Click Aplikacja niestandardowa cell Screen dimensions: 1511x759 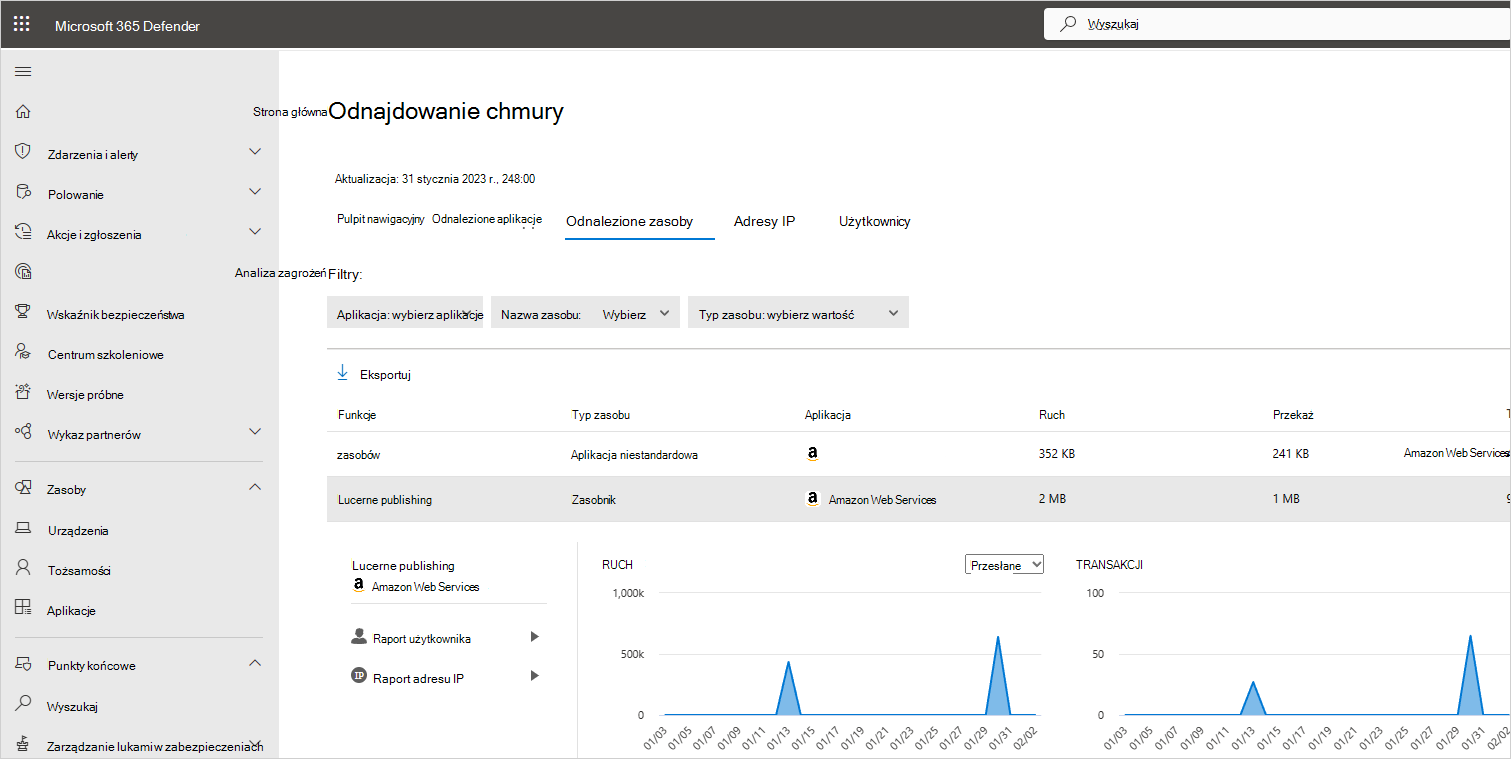(634, 454)
